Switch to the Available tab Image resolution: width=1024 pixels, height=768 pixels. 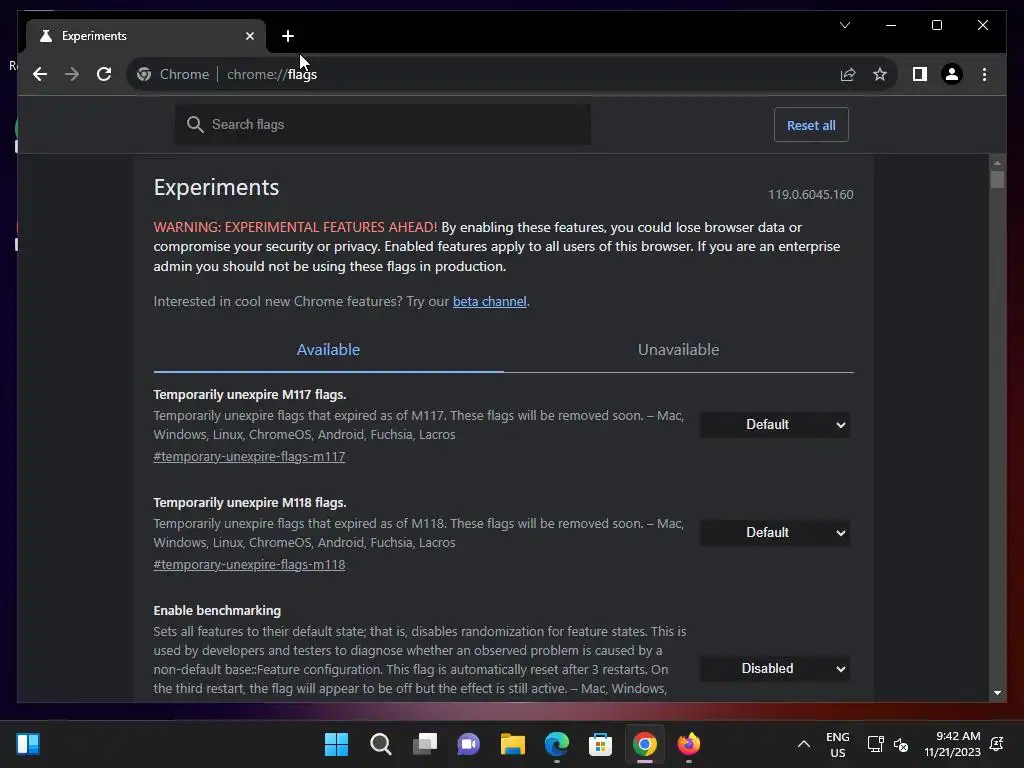[328, 350]
